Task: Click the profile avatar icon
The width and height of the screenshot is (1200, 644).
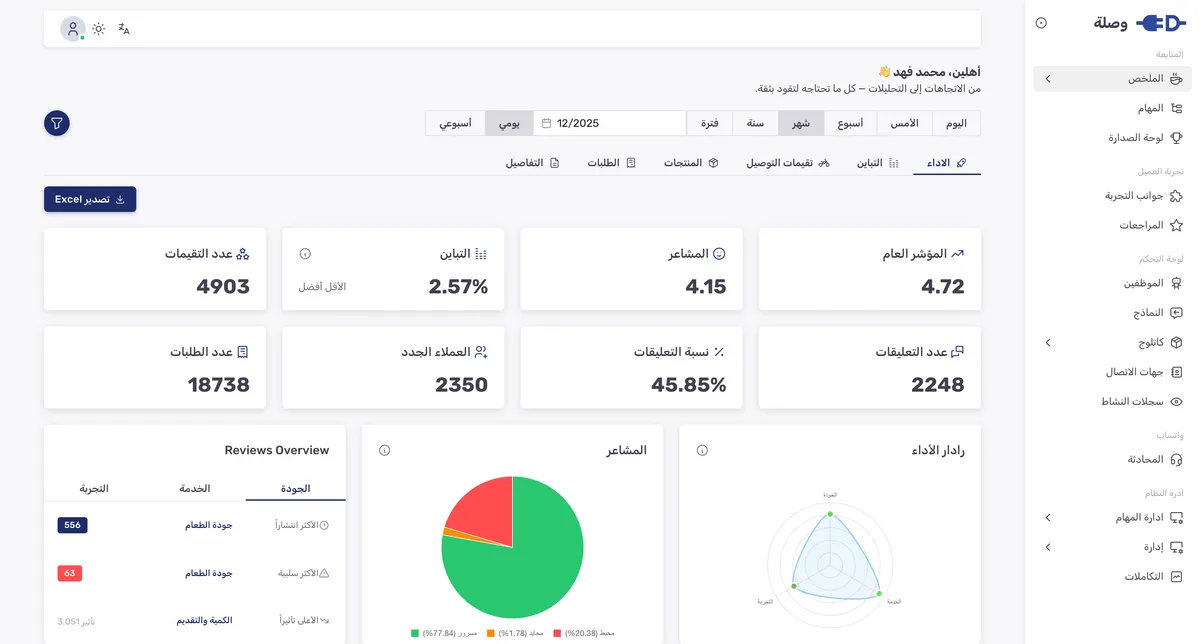Action: coord(72,28)
